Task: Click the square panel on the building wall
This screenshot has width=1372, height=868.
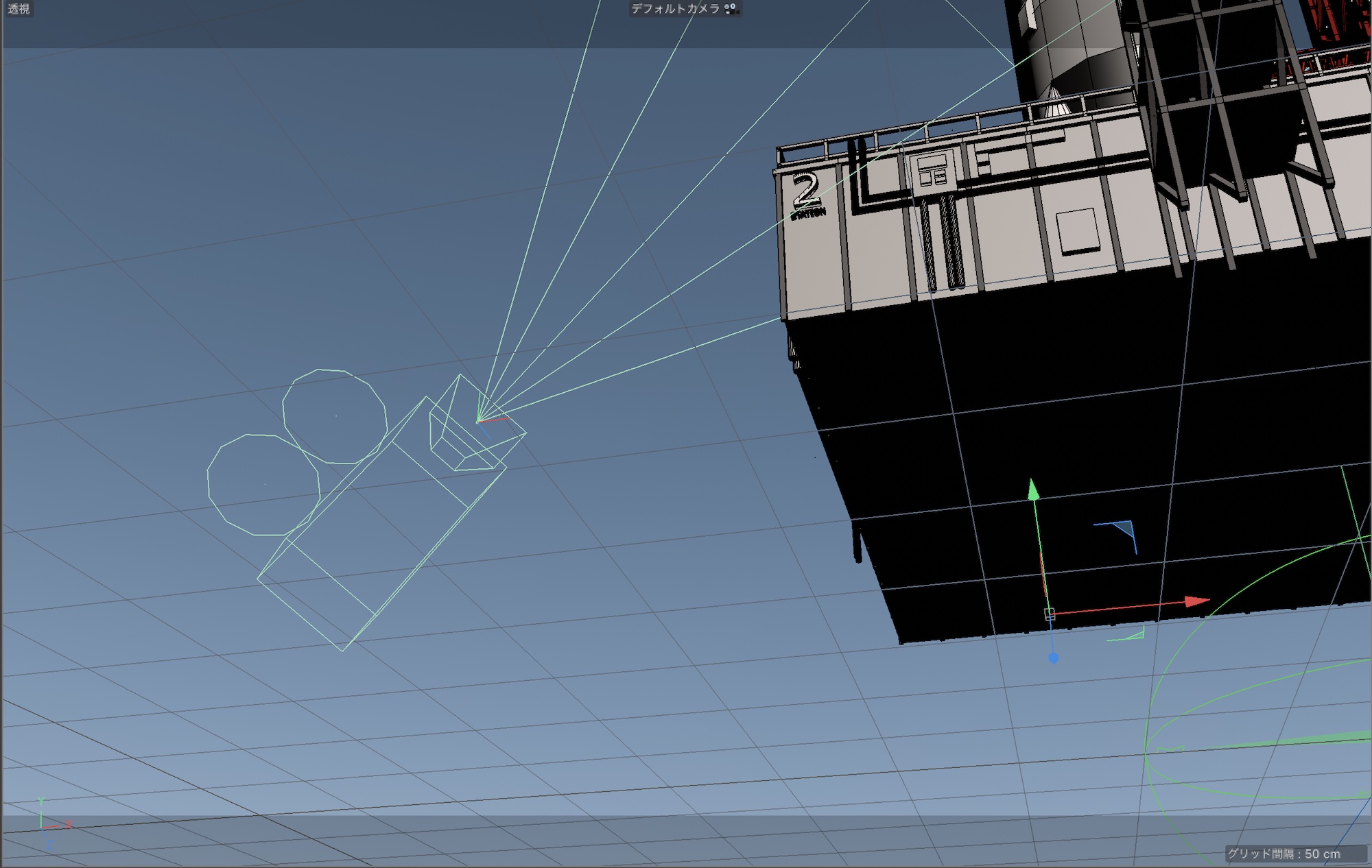Action: point(1077,232)
